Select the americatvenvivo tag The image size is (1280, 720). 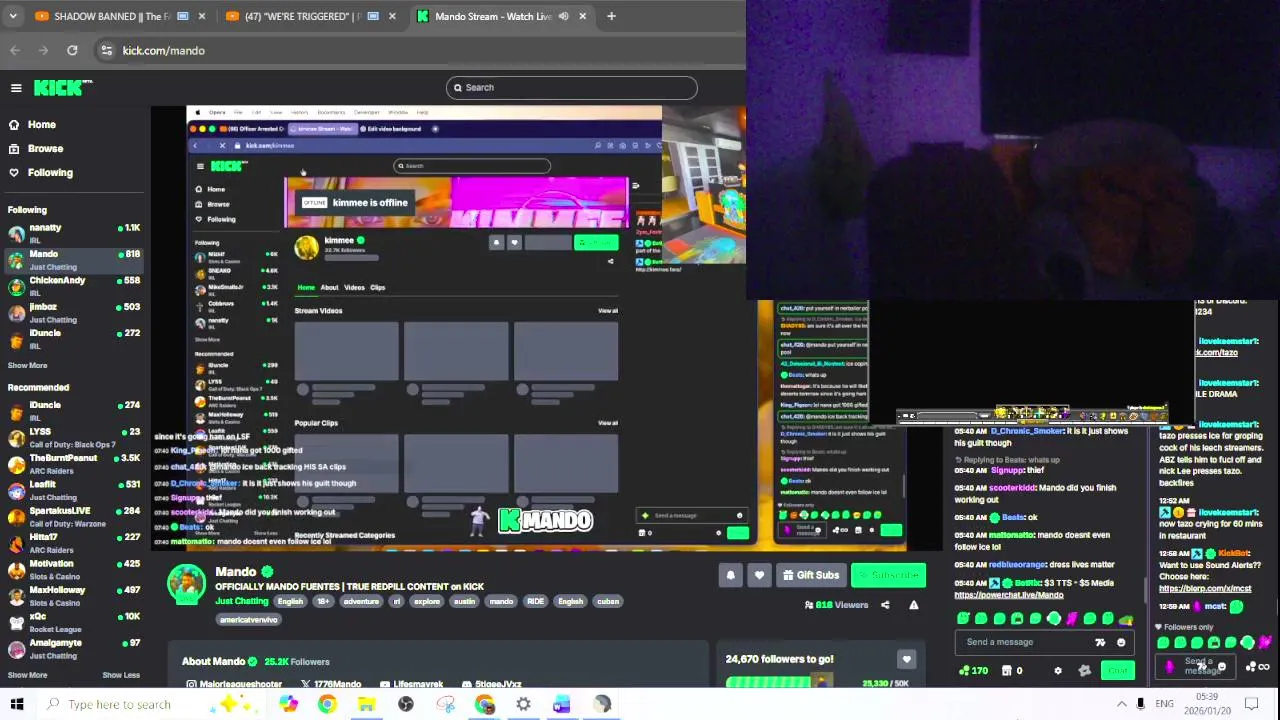click(x=249, y=619)
